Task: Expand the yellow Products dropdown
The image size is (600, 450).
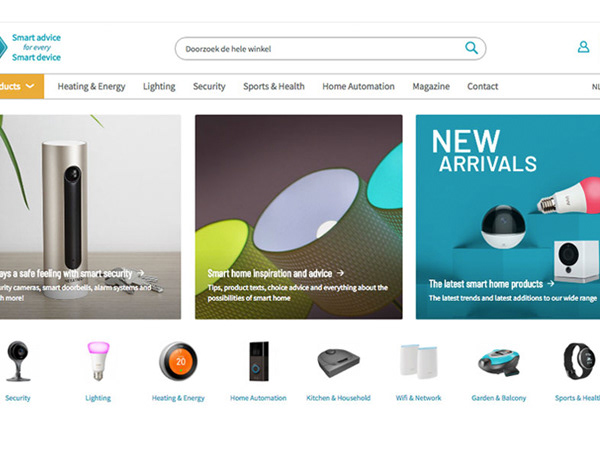Action: click(x=21, y=86)
